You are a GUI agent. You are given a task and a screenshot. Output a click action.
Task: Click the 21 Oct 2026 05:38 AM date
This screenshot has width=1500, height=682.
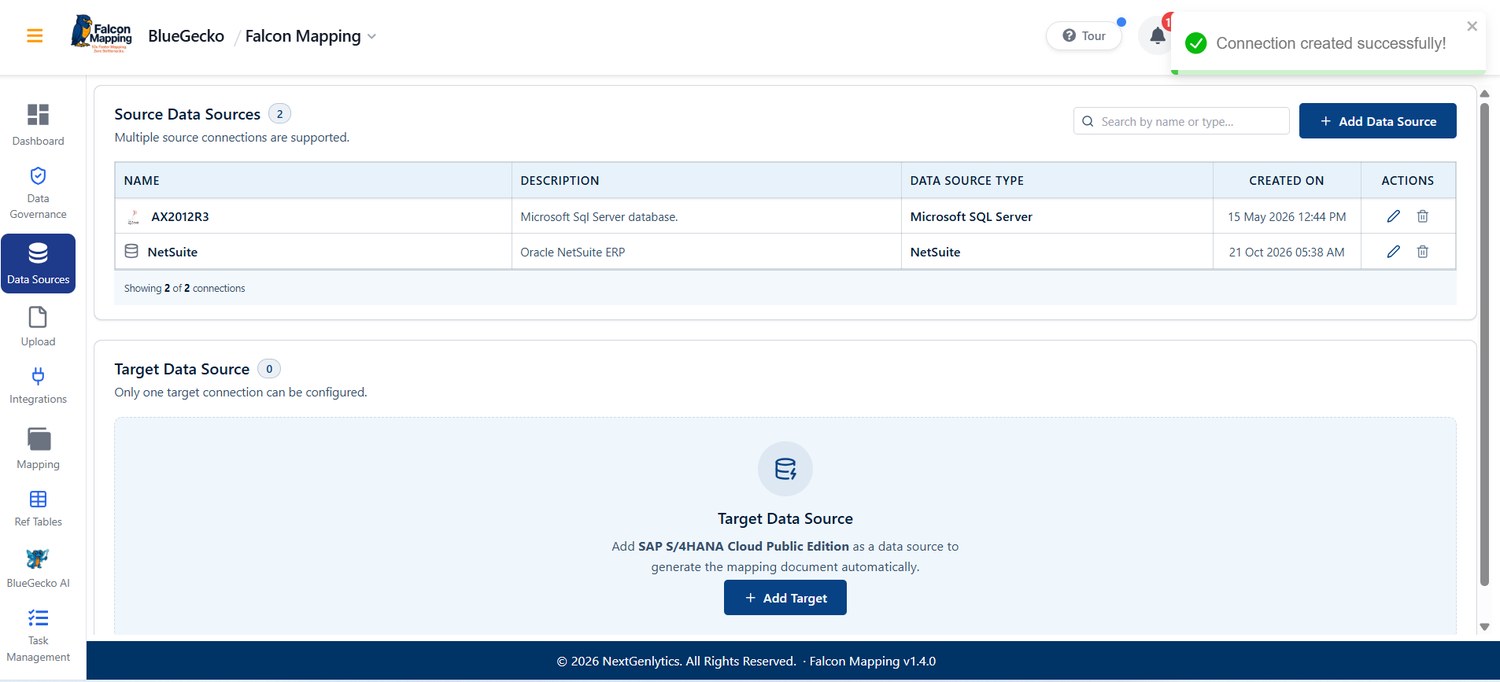(x=1286, y=252)
